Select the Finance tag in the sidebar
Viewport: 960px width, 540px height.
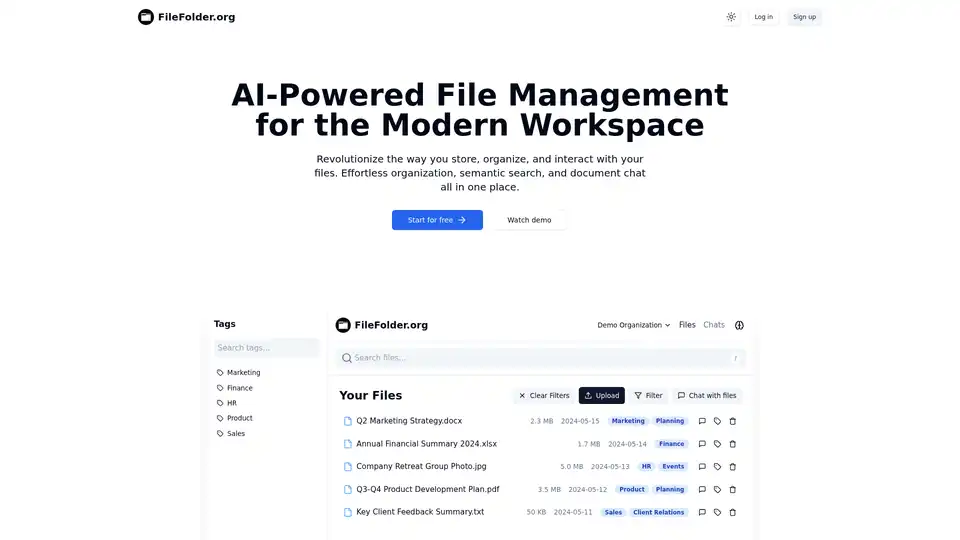[239, 388]
